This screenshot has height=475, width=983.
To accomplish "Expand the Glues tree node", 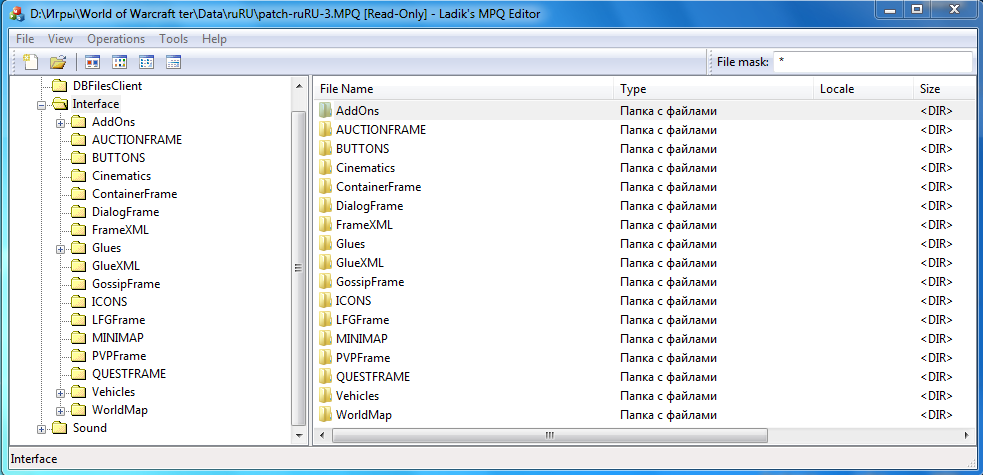I will click(x=61, y=249).
